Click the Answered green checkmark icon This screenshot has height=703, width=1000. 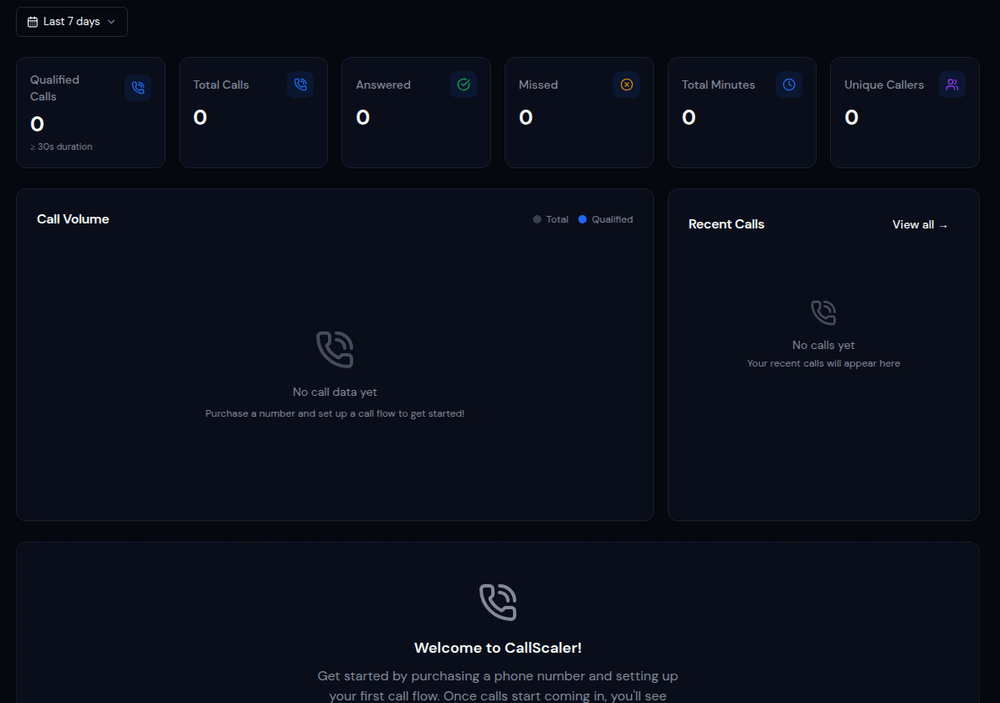point(463,85)
